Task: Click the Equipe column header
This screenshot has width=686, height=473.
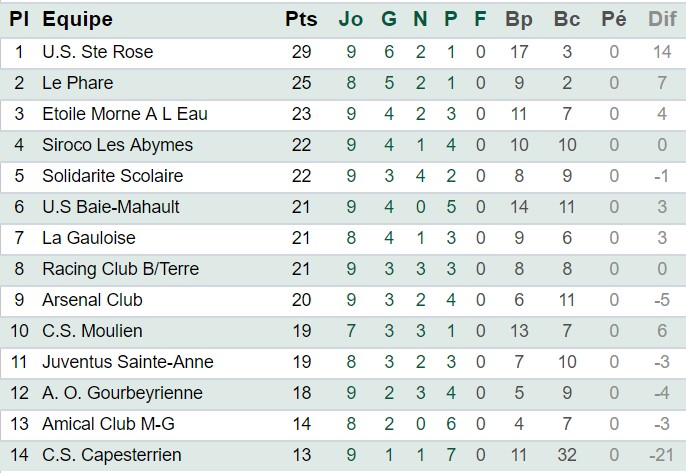Action: (x=77, y=20)
